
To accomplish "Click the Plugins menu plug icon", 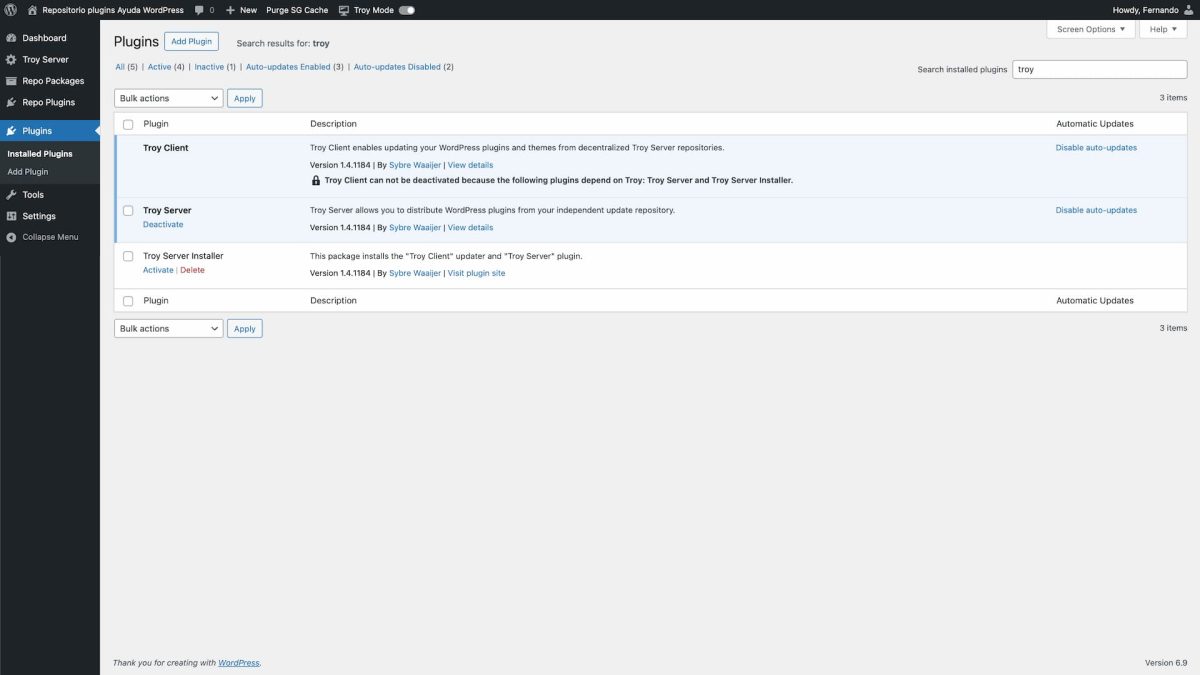I will pos(11,131).
